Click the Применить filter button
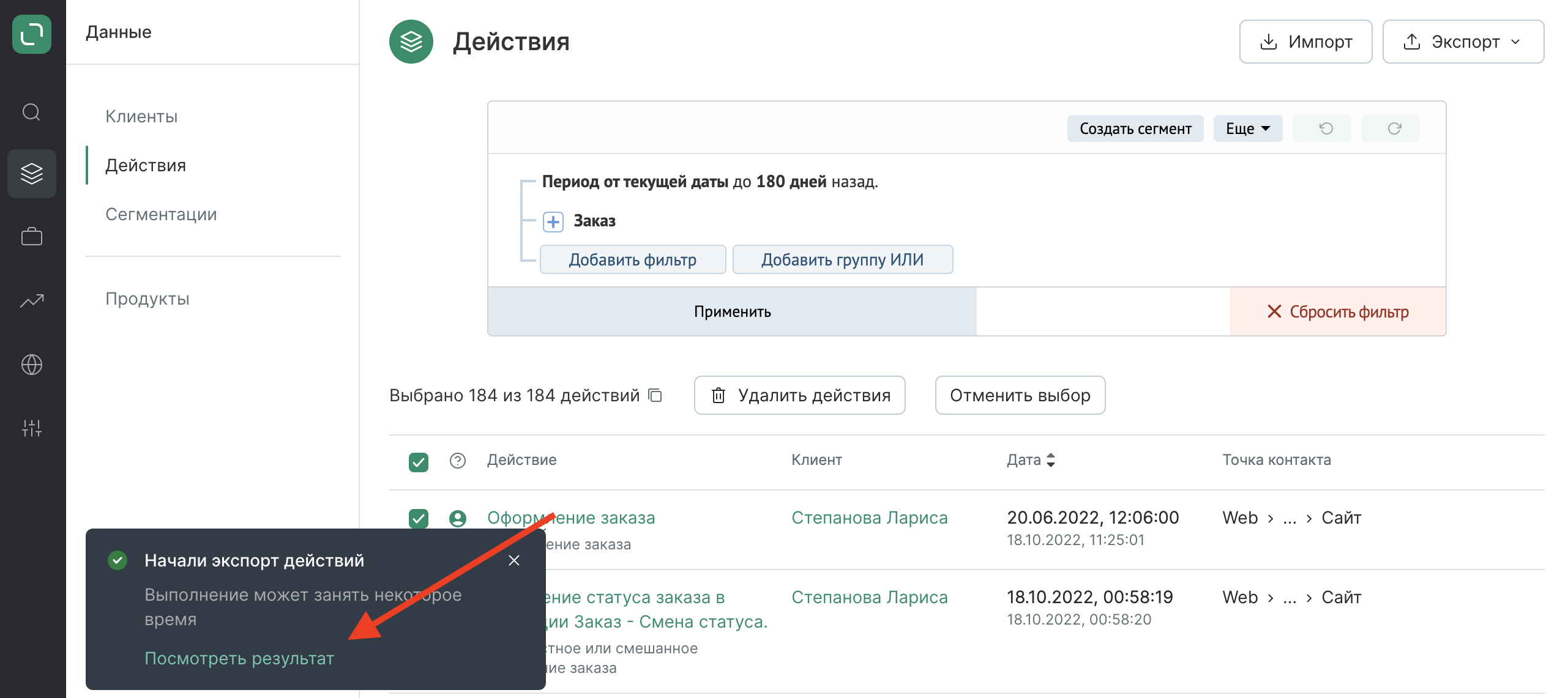 click(732, 311)
